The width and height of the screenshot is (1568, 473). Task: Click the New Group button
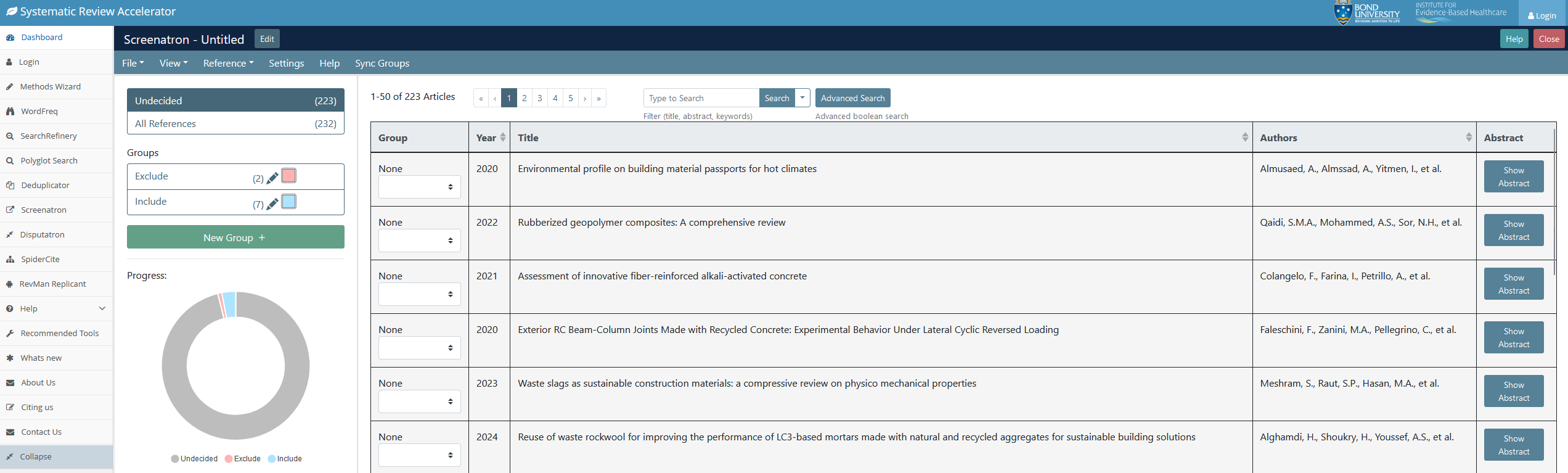235,237
